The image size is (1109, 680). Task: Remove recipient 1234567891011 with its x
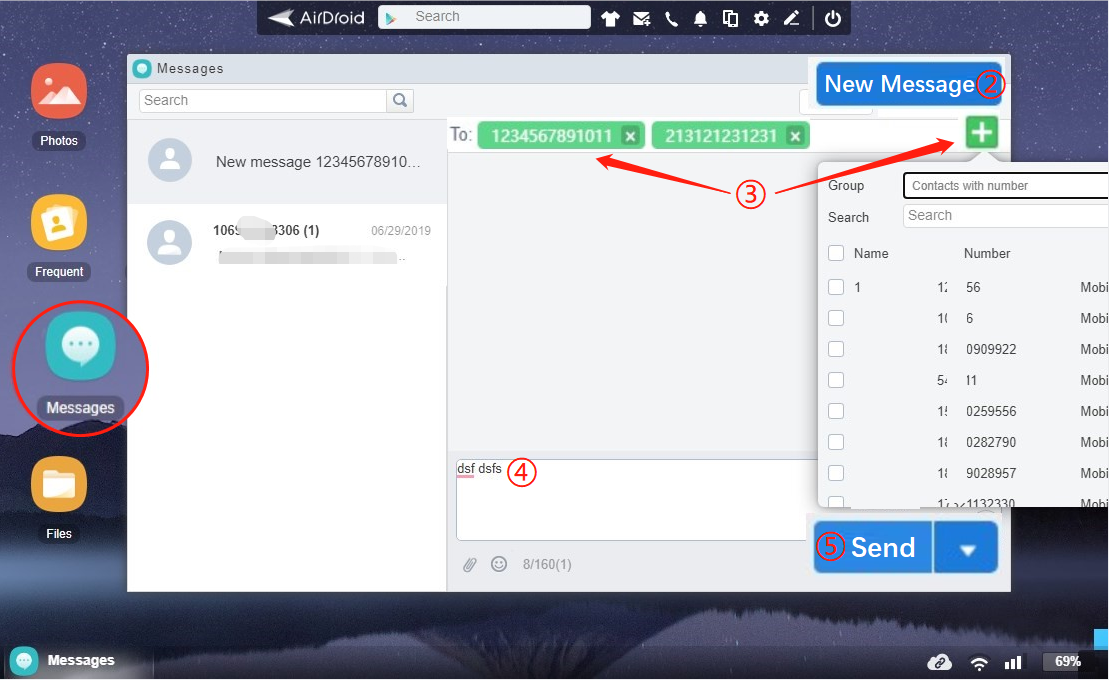(631, 134)
